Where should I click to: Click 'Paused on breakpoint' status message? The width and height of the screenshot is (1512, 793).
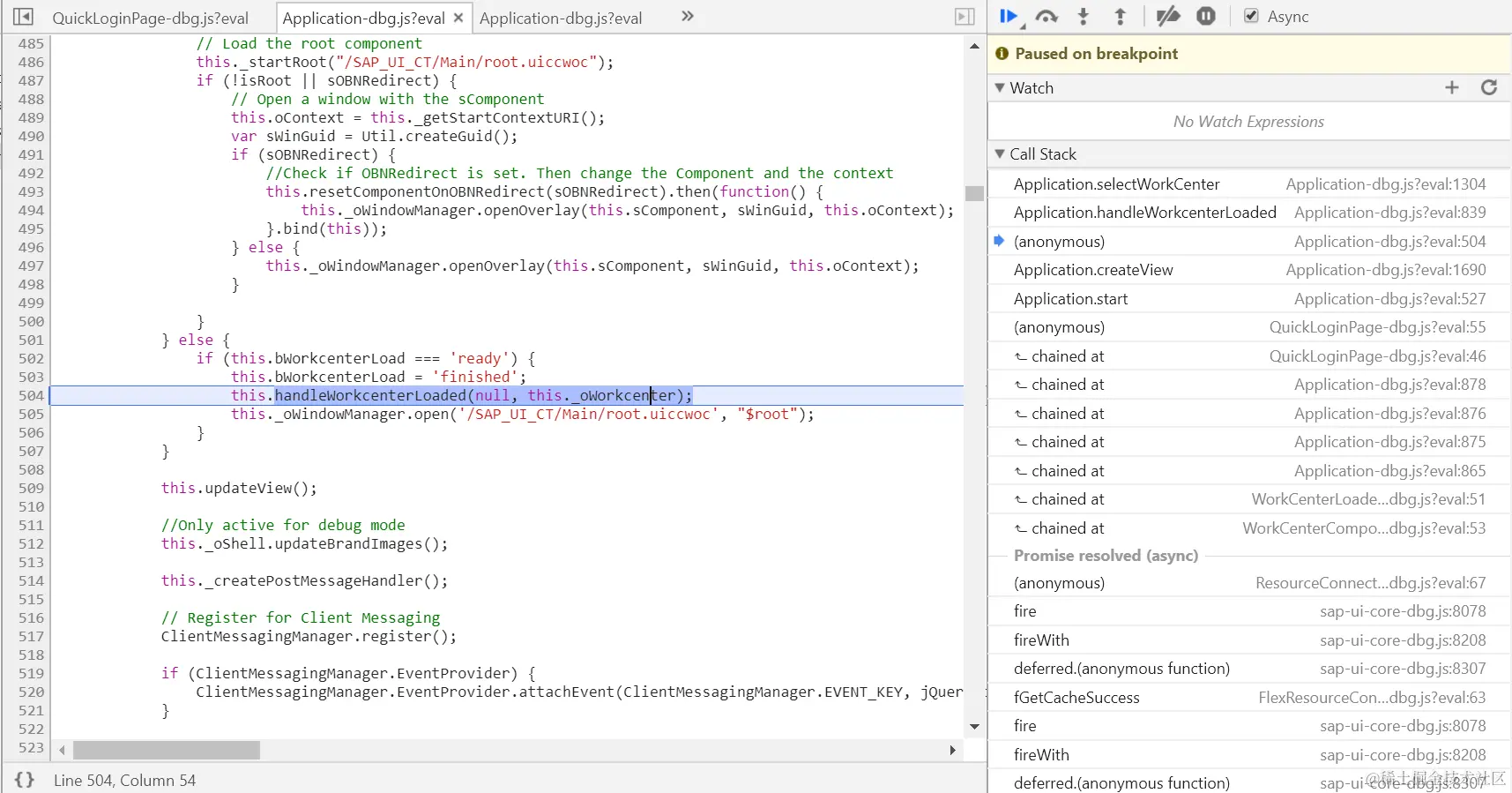coord(1096,54)
